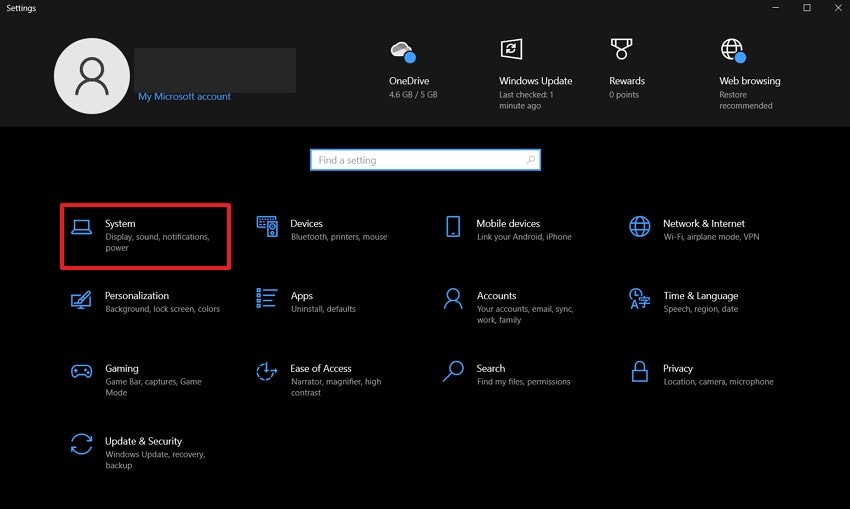Click 'Last checked: 1 minute ago' text
This screenshot has width=850, height=509.
(526, 100)
